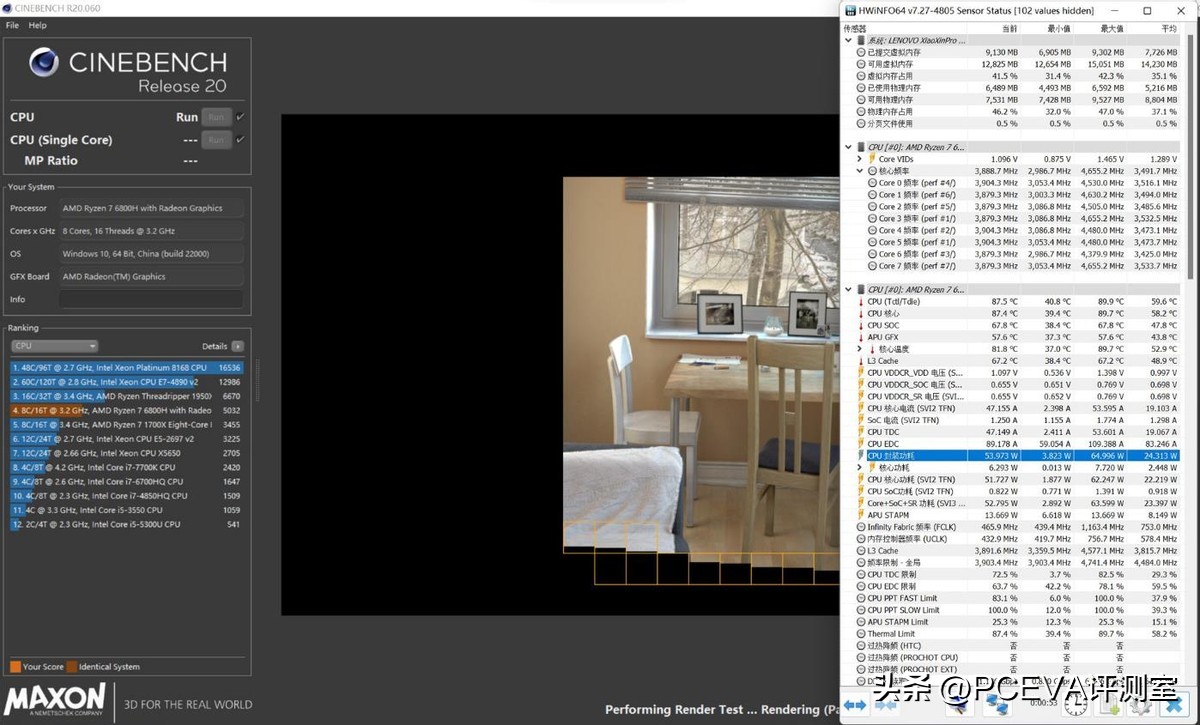Select the Core i5-3550 ranking row
The height and width of the screenshot is (725, 1200).
127,510
